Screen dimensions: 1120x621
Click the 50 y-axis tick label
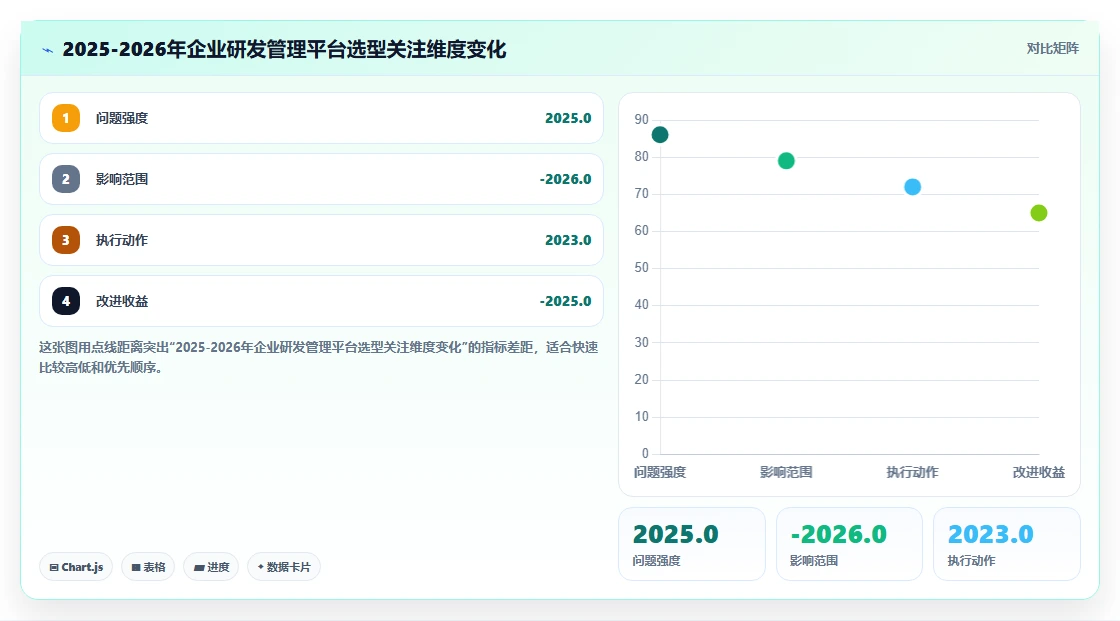click(641, 267)
